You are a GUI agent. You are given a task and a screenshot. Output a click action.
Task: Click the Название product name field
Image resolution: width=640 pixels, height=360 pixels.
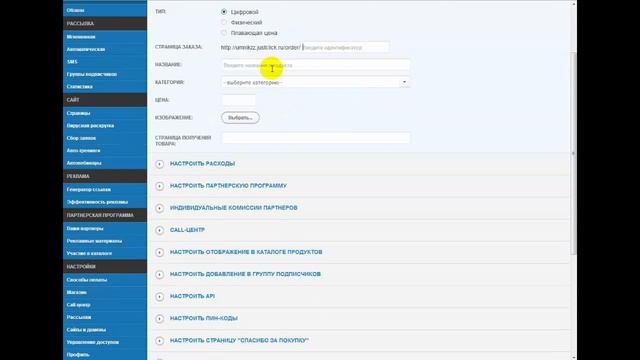coord(316,65)
